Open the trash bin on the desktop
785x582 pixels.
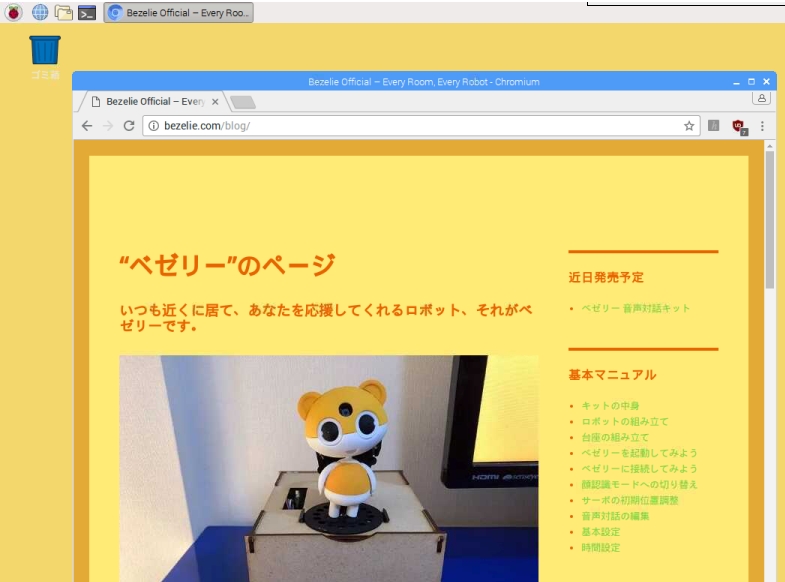[45, 51]
